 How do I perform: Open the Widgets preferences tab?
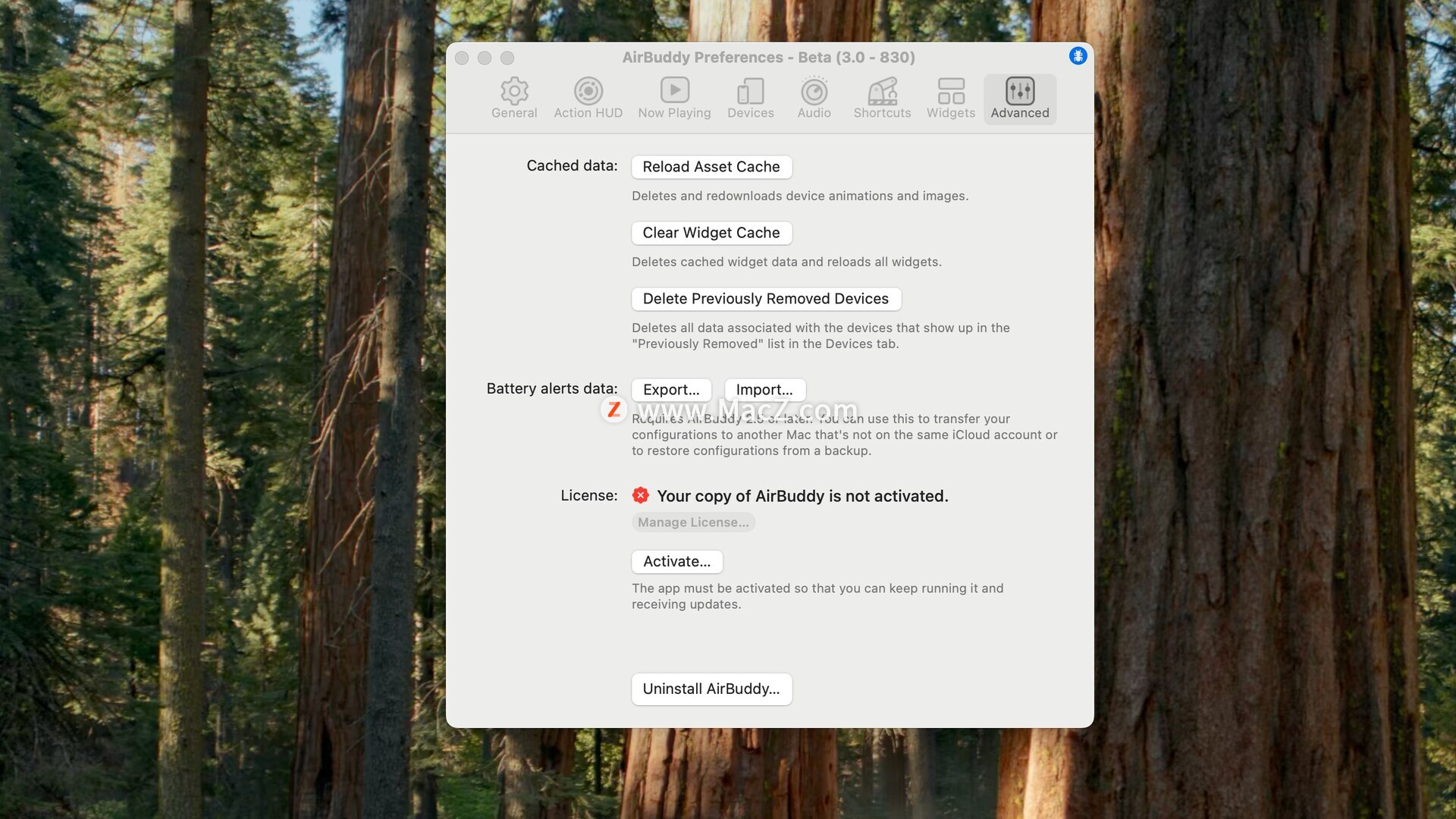tap(950, 99)
